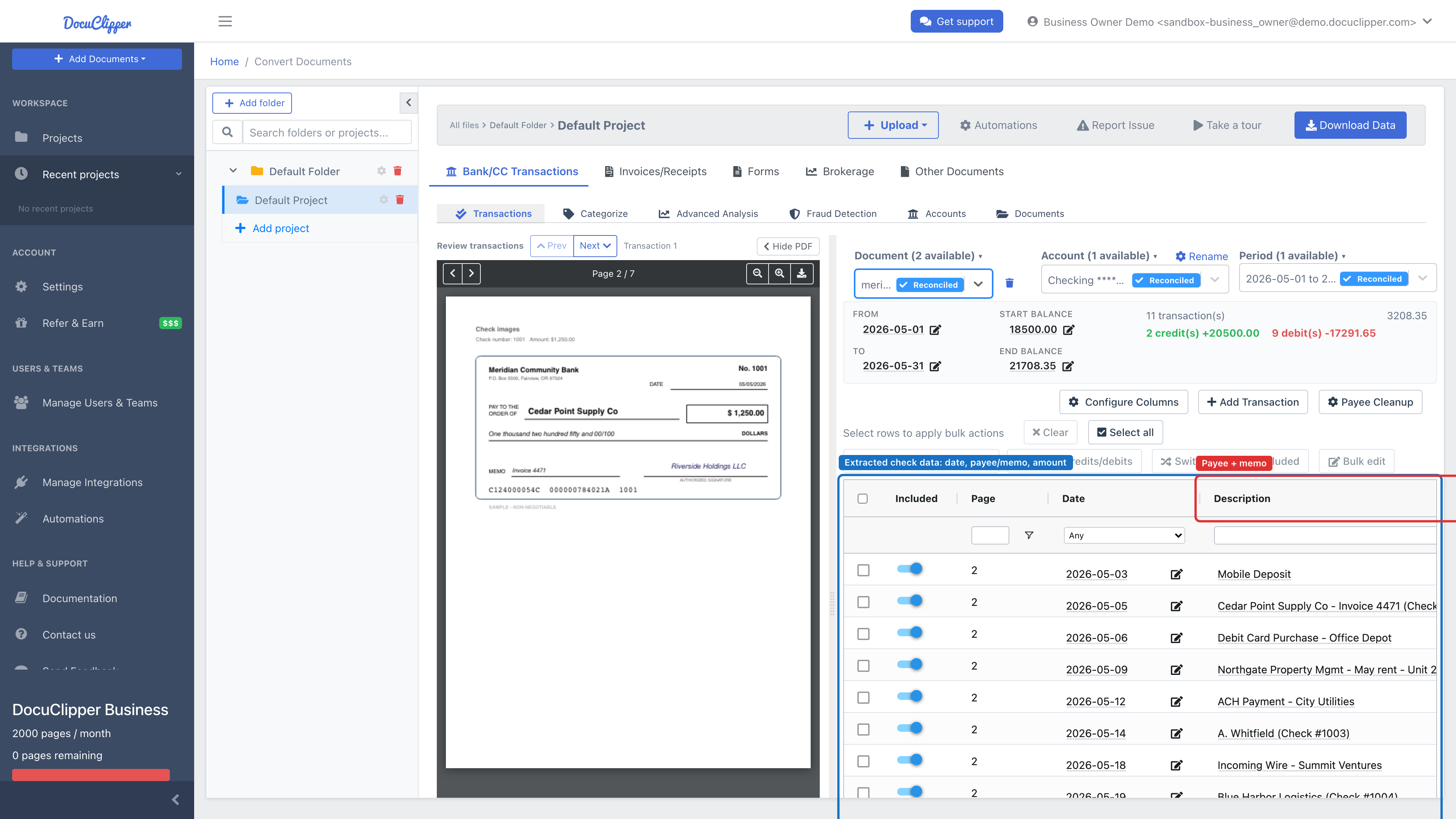Toggle Included switch for Incoming Wire row
1456x819 pixels.
tap(910, 759)
